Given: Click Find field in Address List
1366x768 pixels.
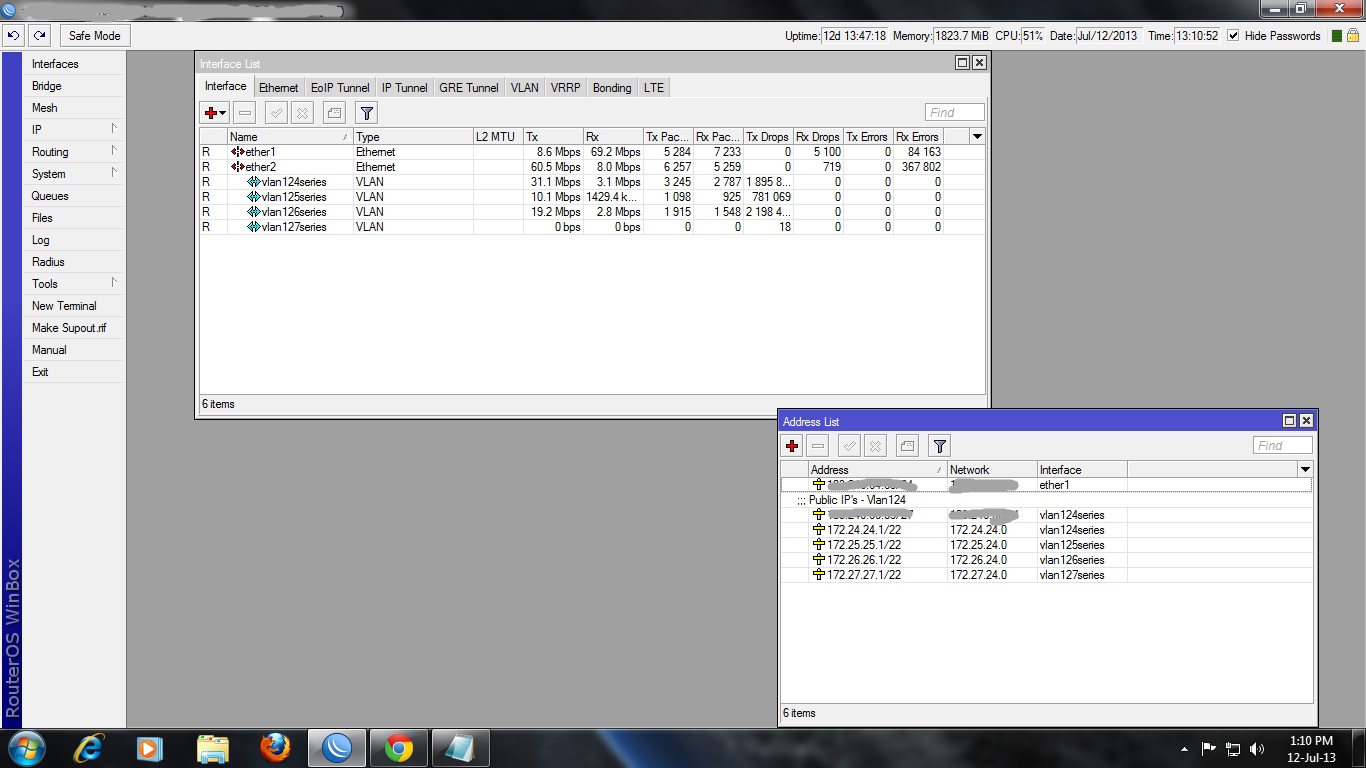Looking at the screenshot, I should 1283,446.
